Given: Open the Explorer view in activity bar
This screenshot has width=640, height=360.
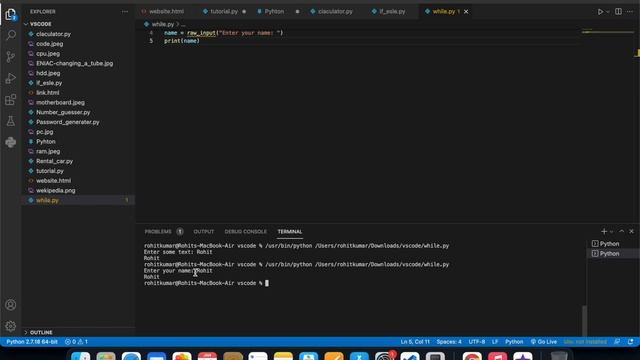Looking at the screenshot, I should (11, 15).
